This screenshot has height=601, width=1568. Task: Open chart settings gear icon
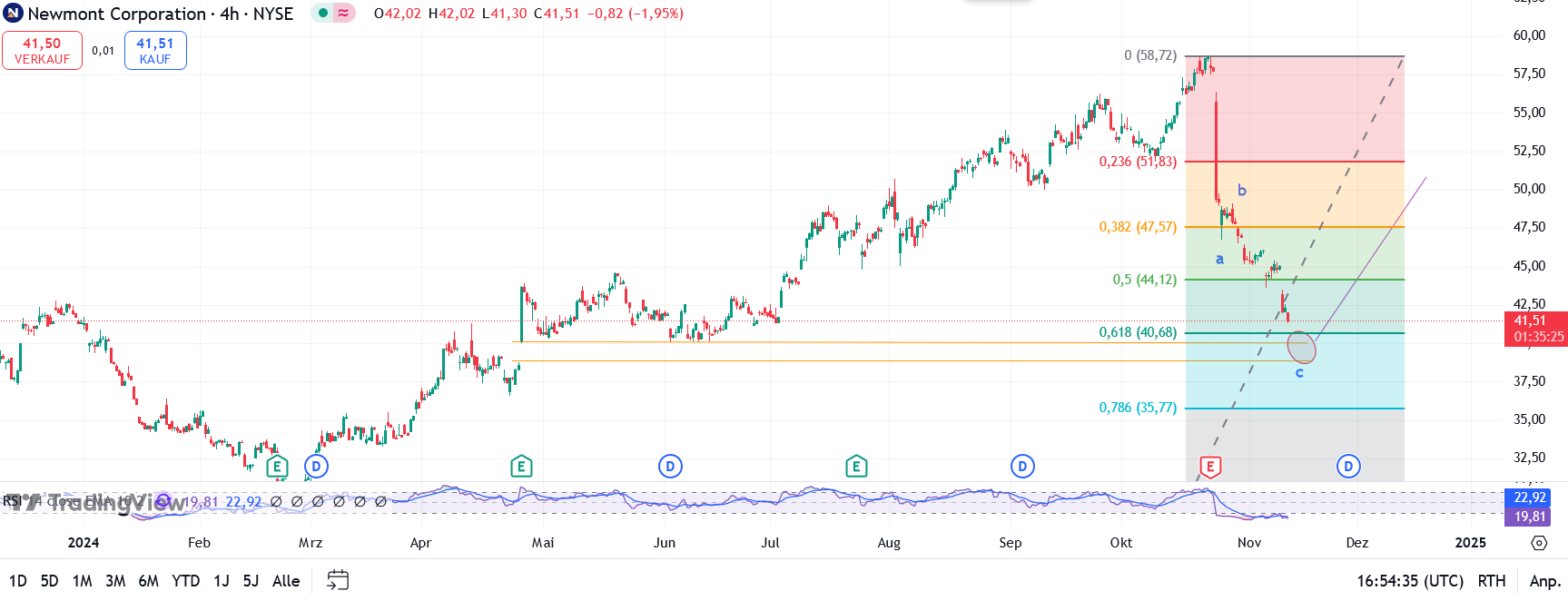point(1538,543)
